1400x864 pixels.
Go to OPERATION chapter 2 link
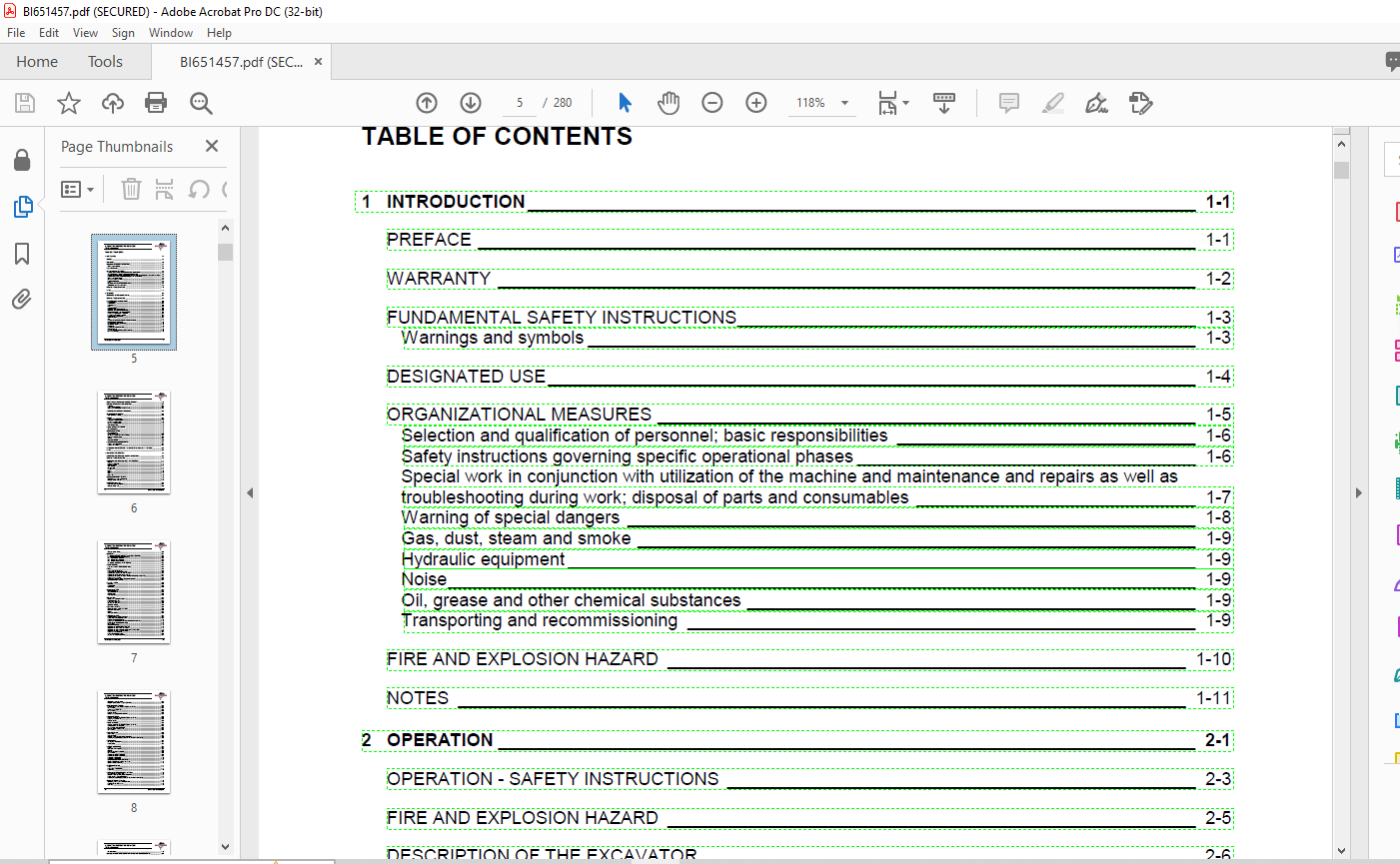[796, 740]
